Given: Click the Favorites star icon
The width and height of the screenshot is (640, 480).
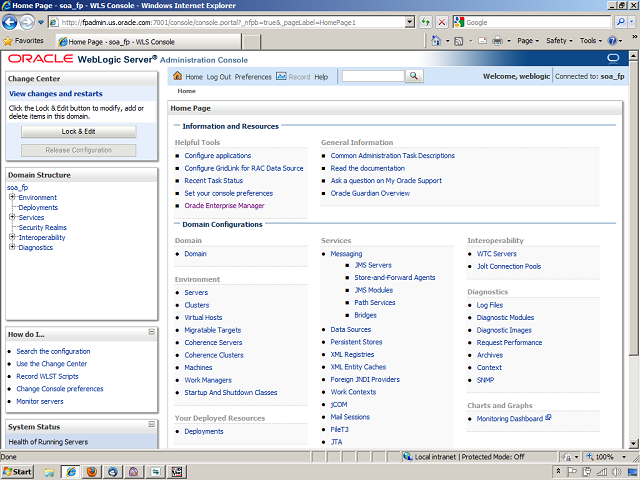Looking at the screenshot, I should point(8,41).
